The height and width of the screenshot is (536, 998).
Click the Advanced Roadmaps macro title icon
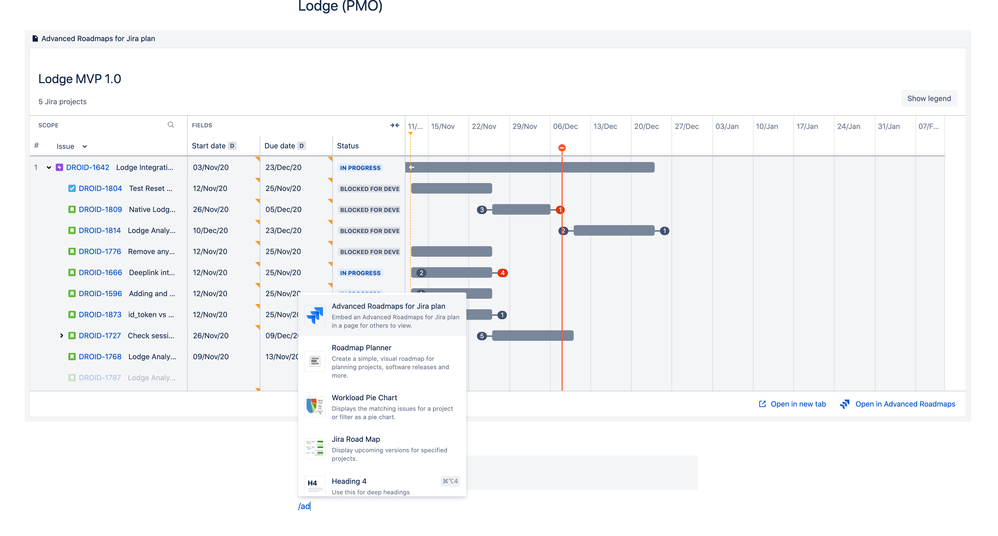click(35, 38)
